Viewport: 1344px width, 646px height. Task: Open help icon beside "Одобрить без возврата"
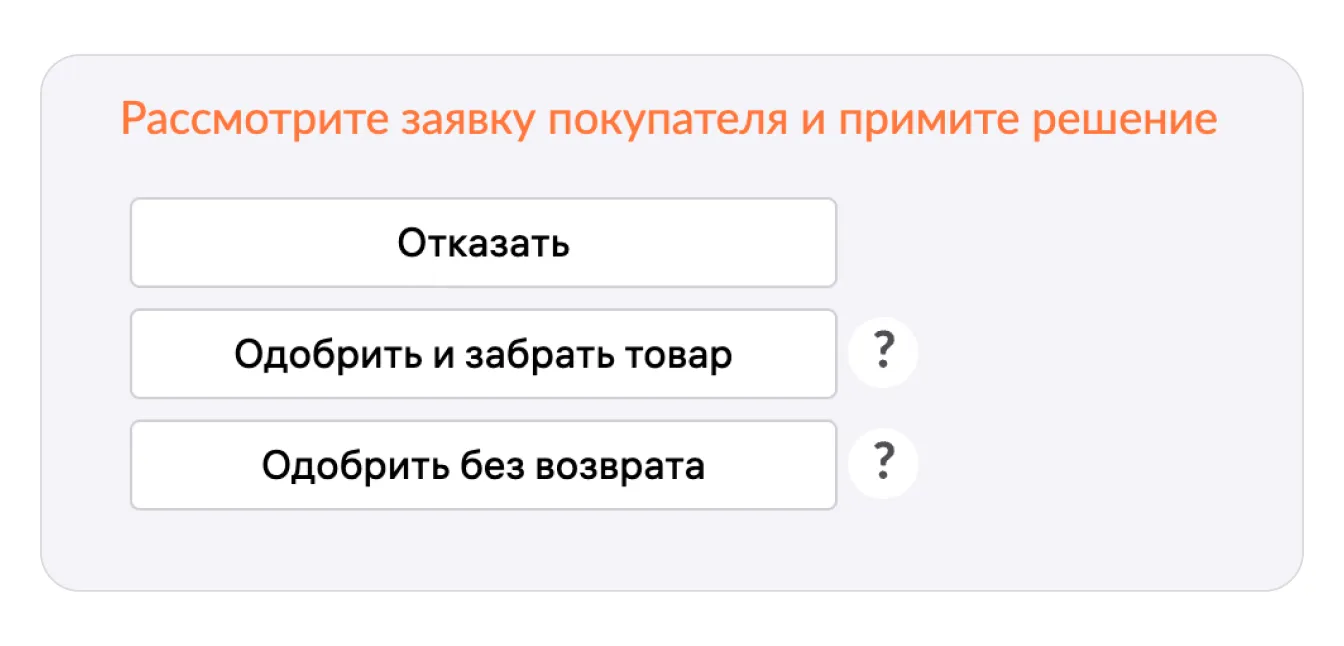[882, 464]
